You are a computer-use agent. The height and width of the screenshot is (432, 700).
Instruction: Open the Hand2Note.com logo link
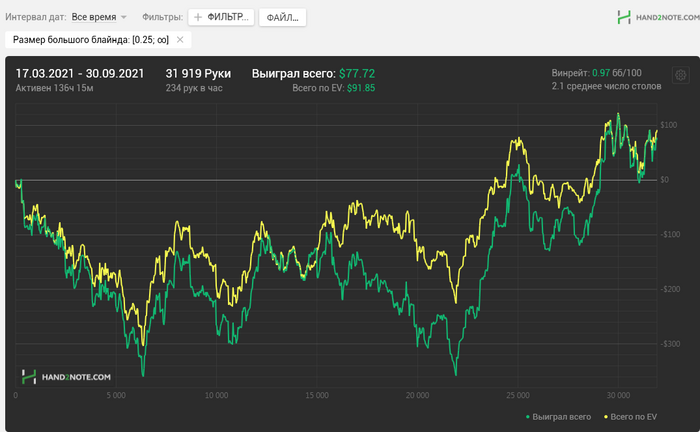658,17
